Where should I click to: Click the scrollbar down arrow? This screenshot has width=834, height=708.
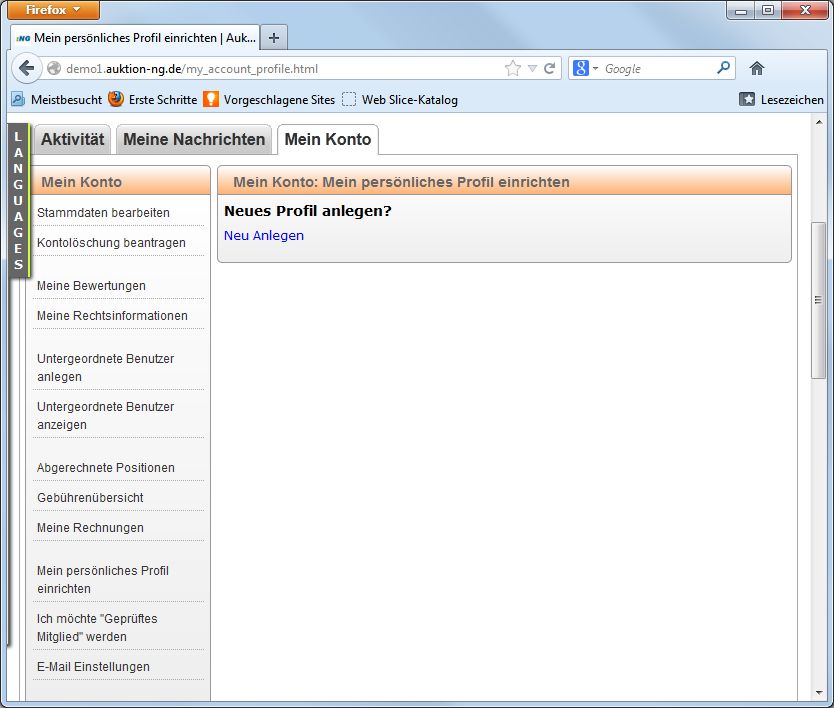click(819, 693)
